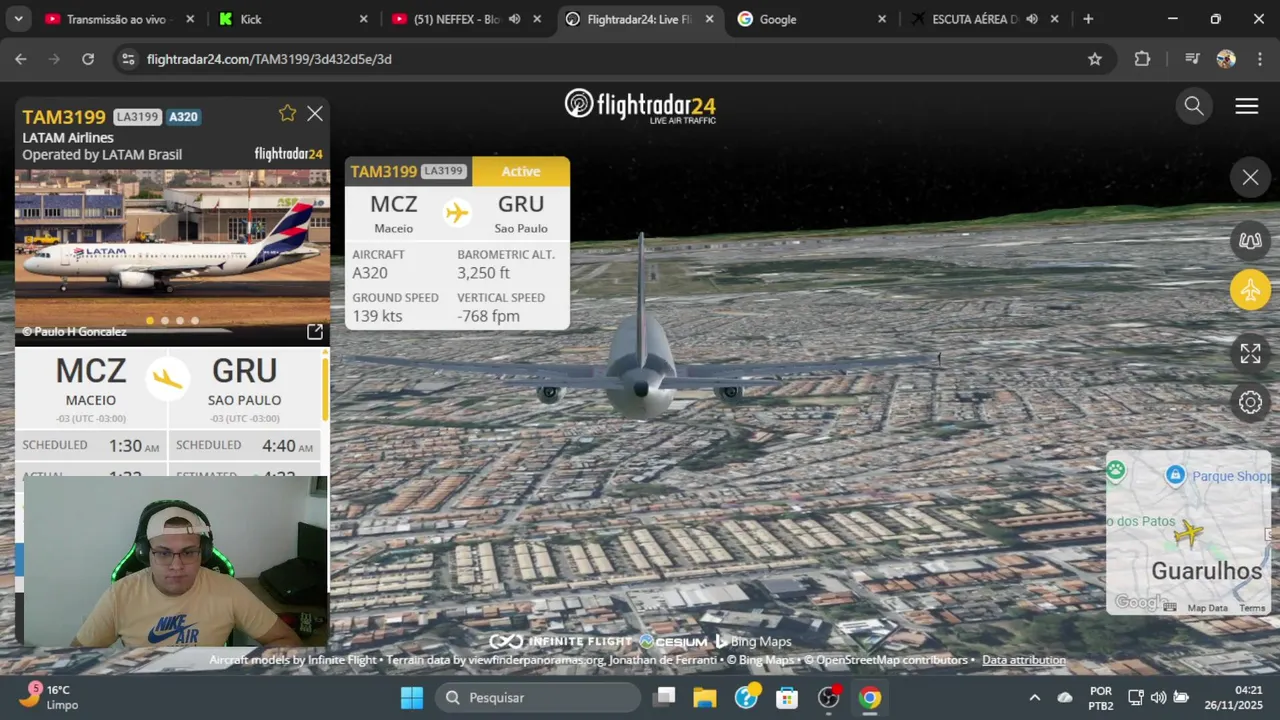Bookmark this page with star icon

[1095, 59]
